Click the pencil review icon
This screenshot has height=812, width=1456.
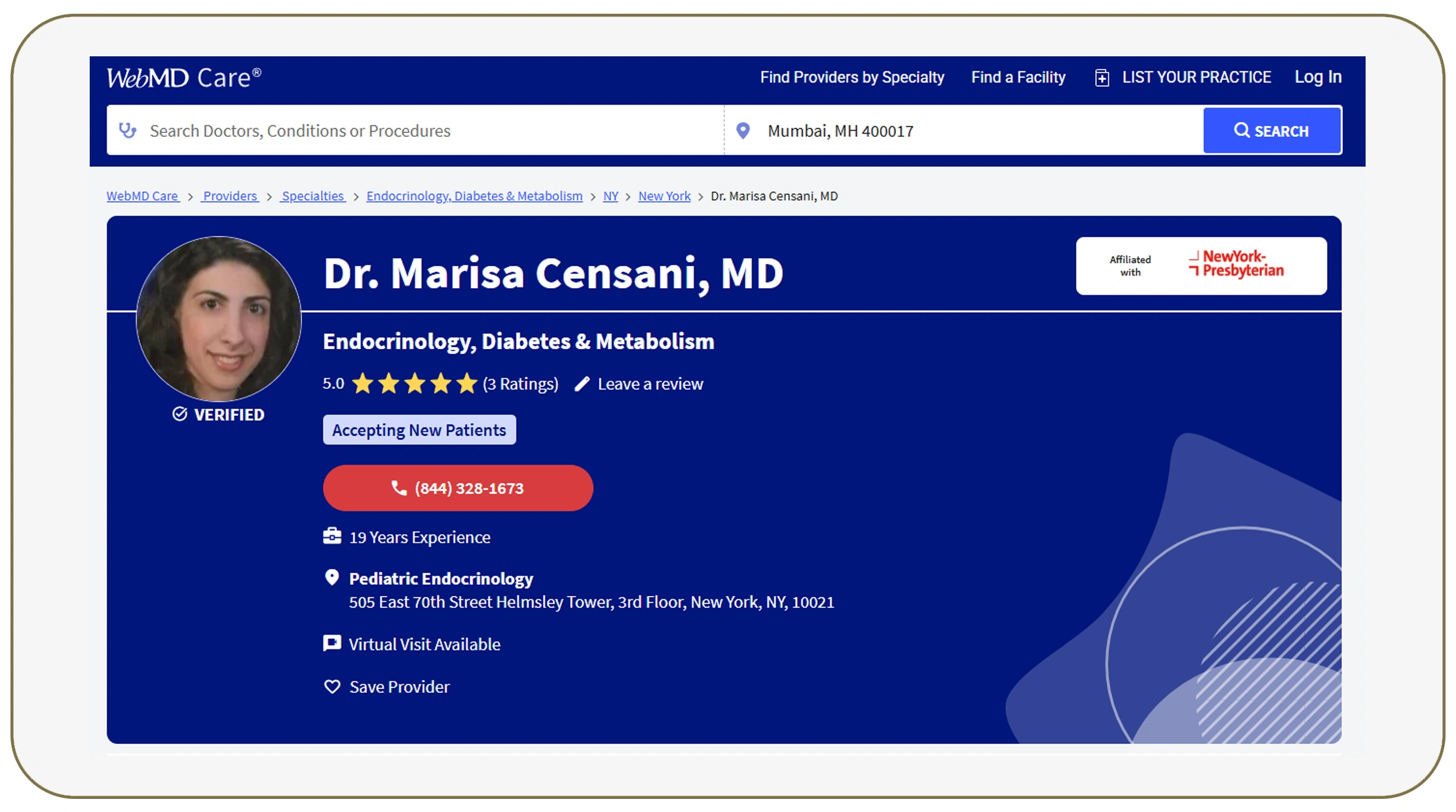[582, 384]
